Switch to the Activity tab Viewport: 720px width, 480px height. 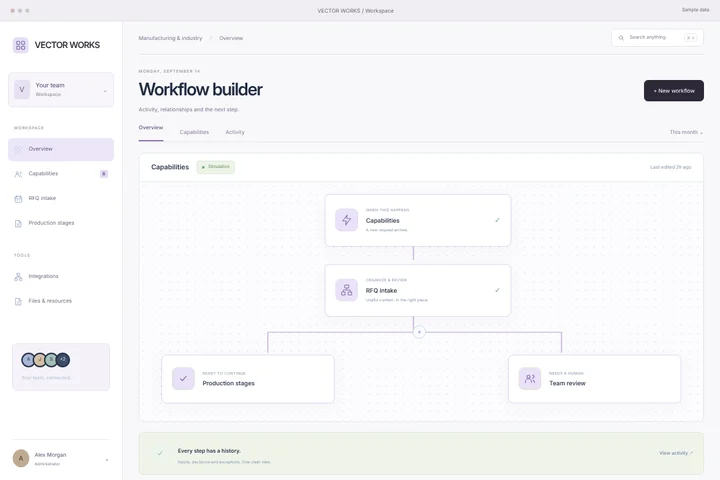click(235, 132)
